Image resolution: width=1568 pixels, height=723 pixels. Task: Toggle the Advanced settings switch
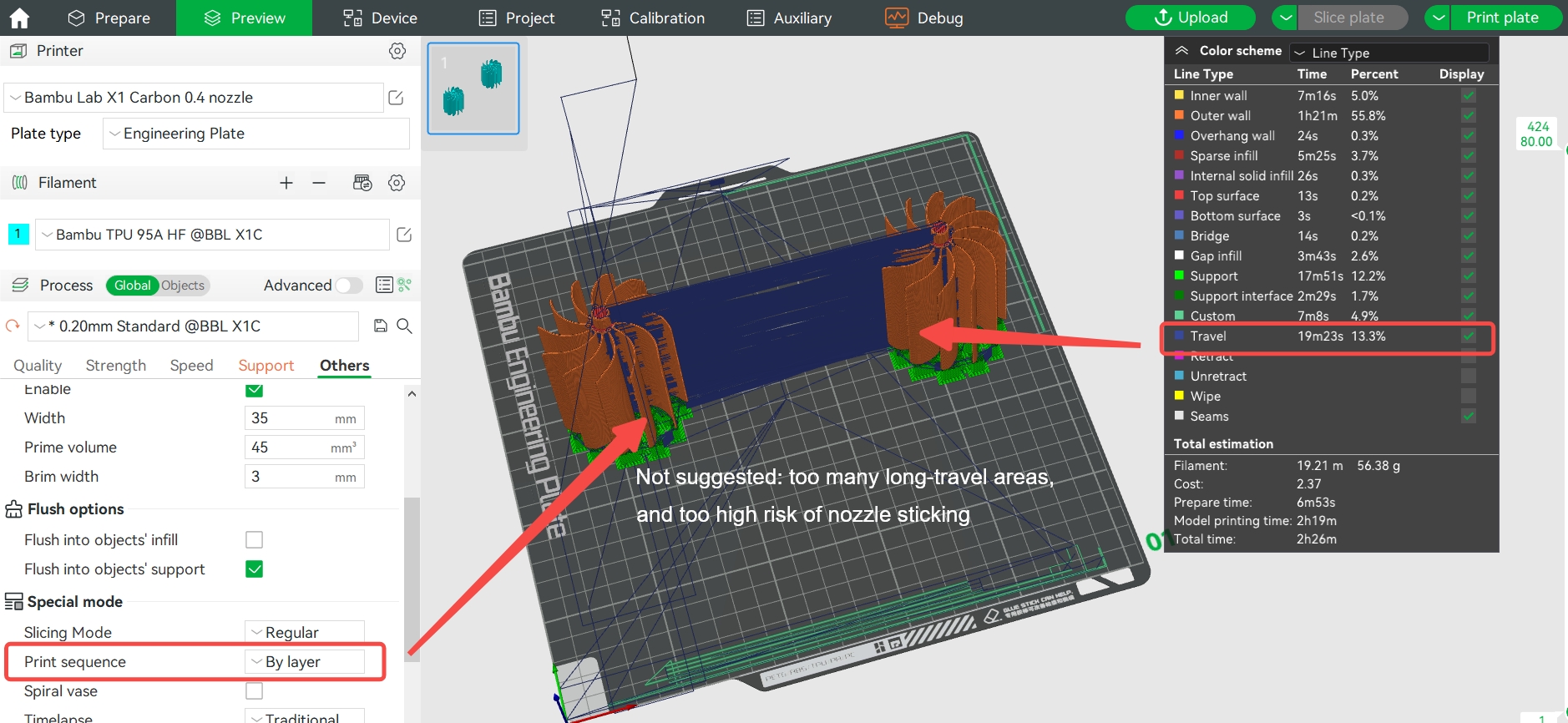(x=349, y=286)
